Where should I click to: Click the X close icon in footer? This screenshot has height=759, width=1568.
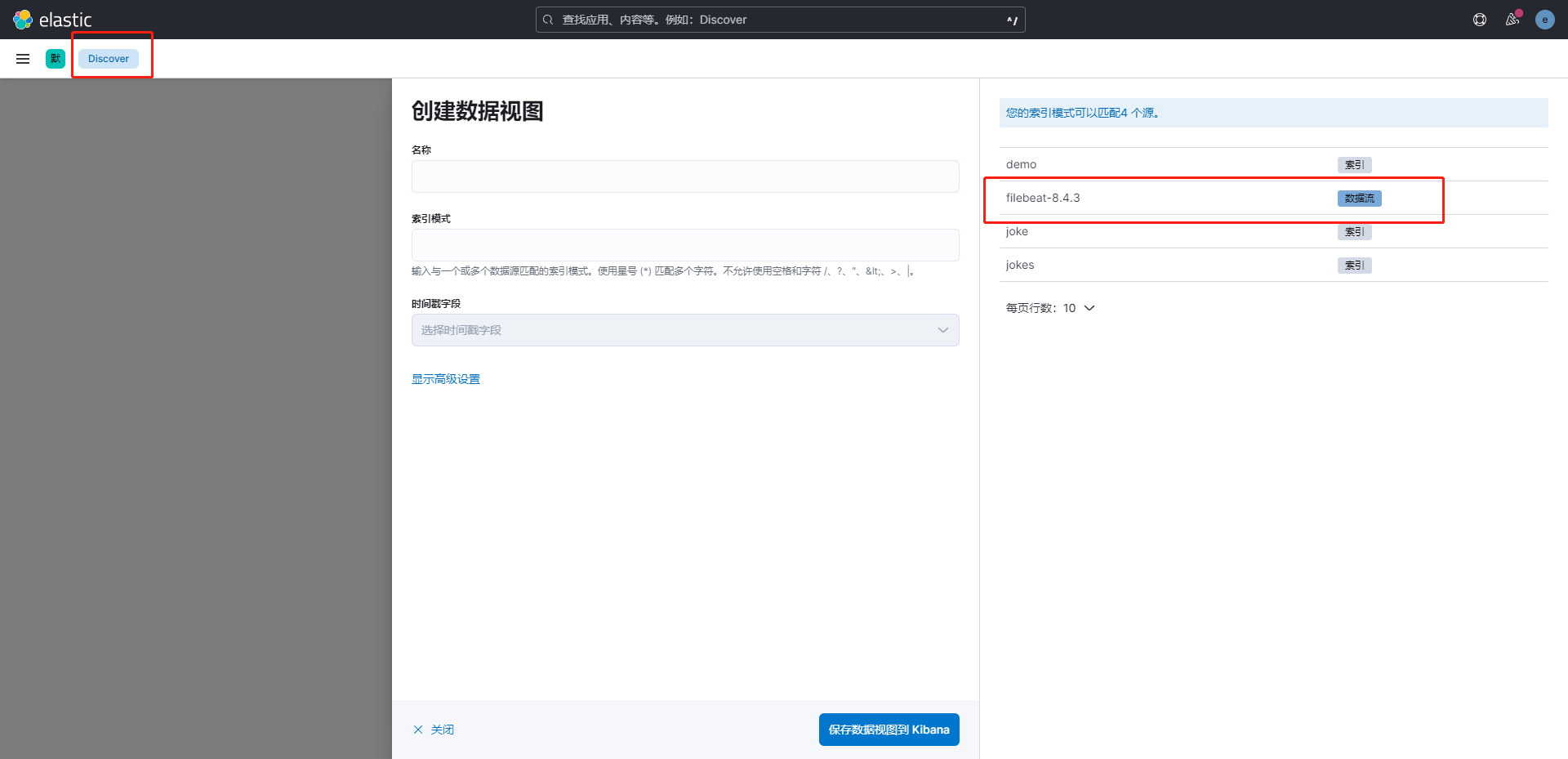point(418,730)
